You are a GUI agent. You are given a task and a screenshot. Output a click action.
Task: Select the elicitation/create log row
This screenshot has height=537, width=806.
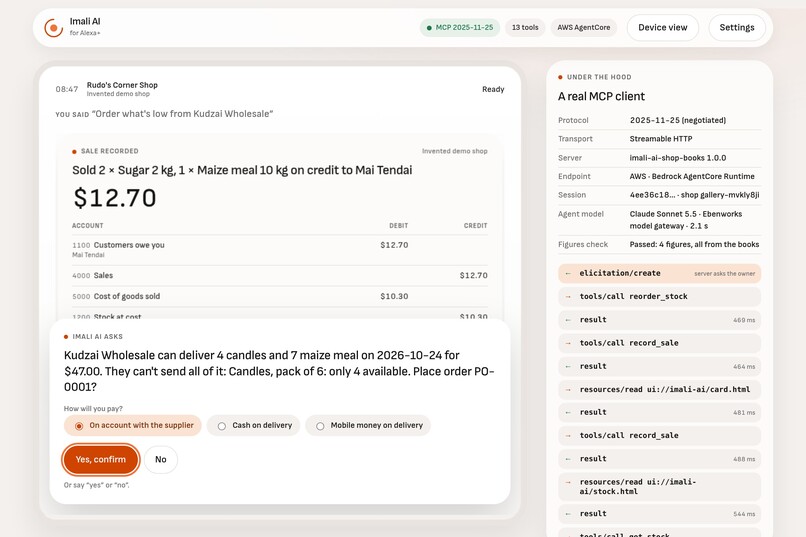pyautogui.click(x=660, y=273)
